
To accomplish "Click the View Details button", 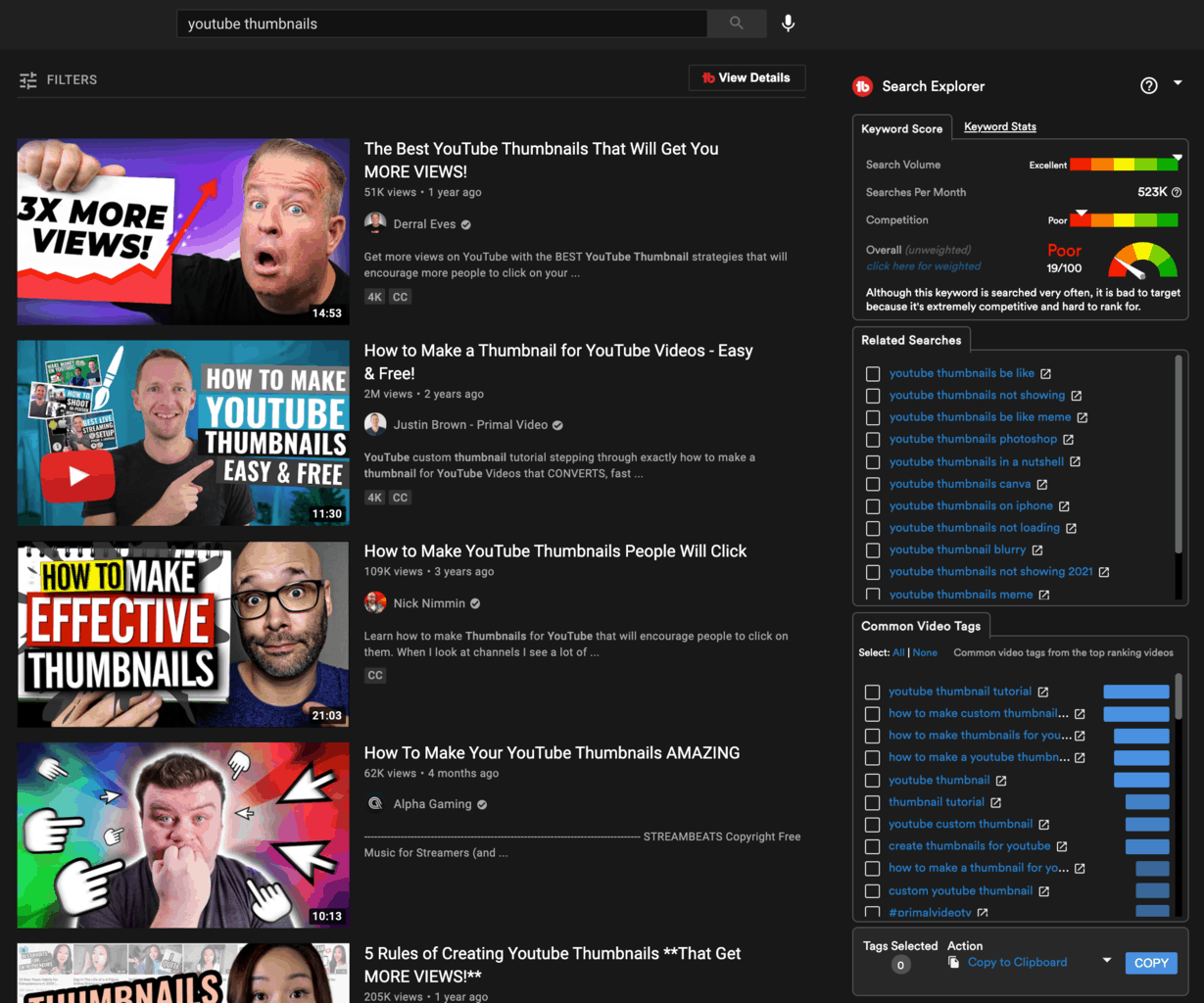I will pyautogui.click(x=746, y=78).
